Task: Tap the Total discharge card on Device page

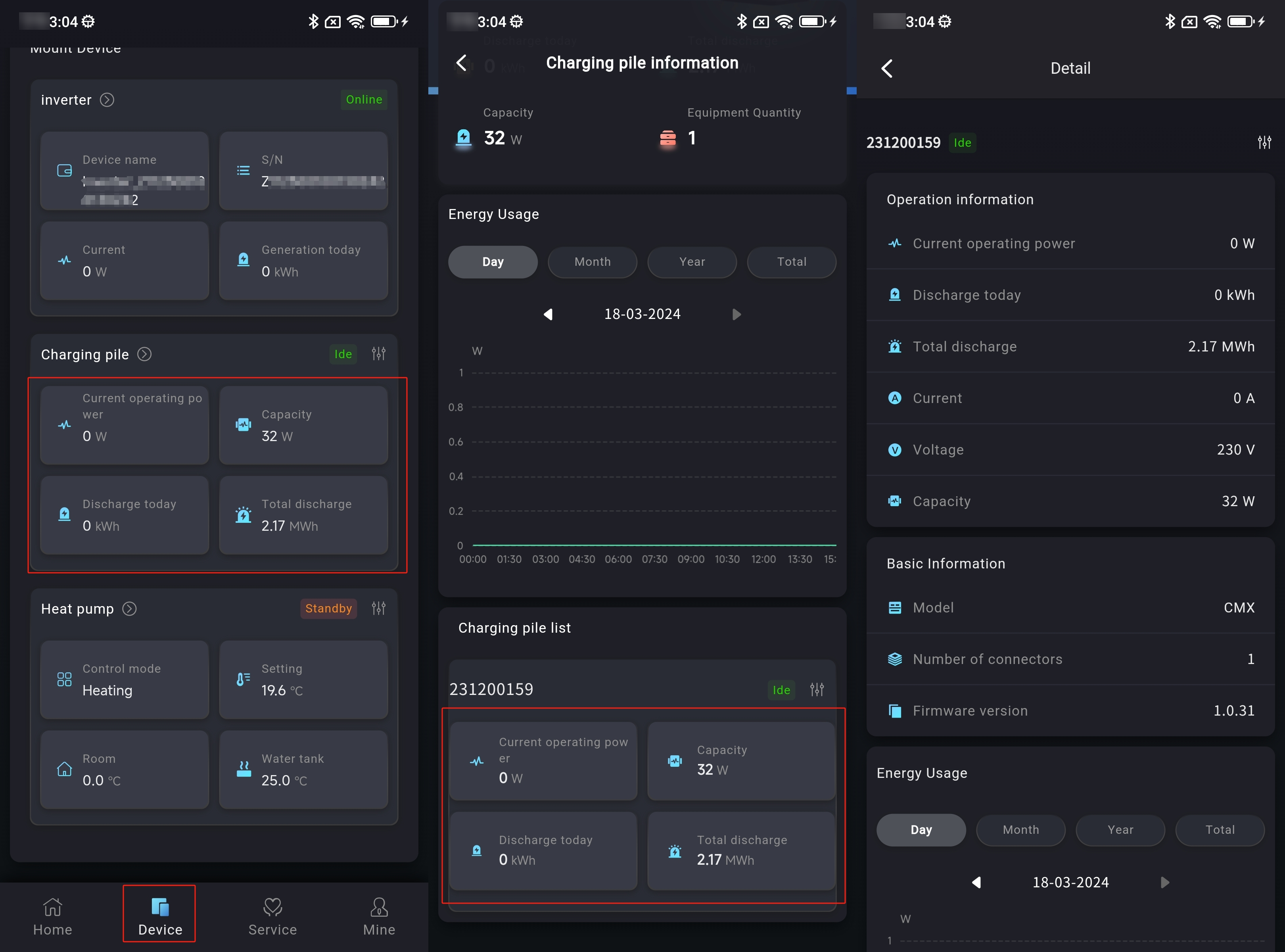Action: click(303, 515)
